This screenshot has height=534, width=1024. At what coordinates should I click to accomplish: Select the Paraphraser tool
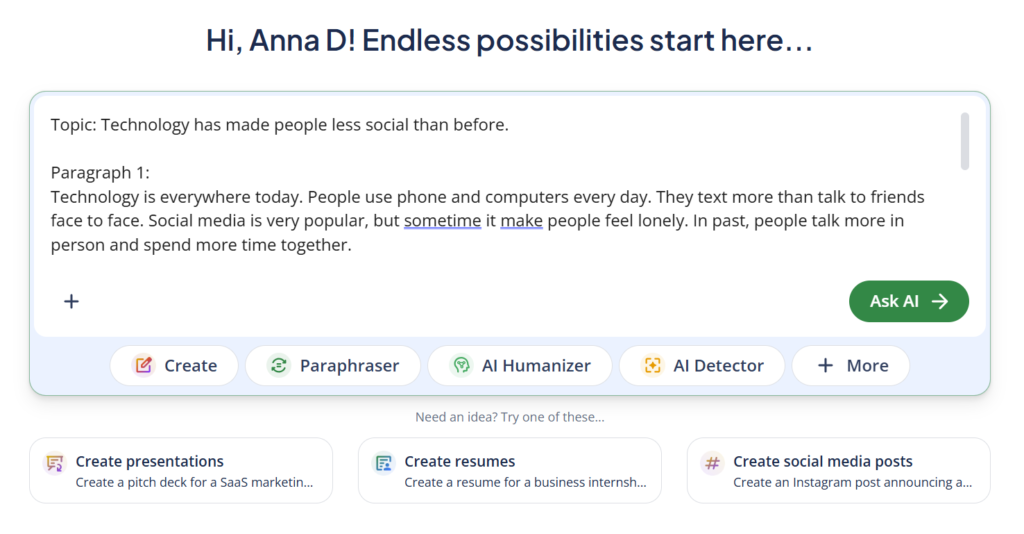[x=335, y=365]
